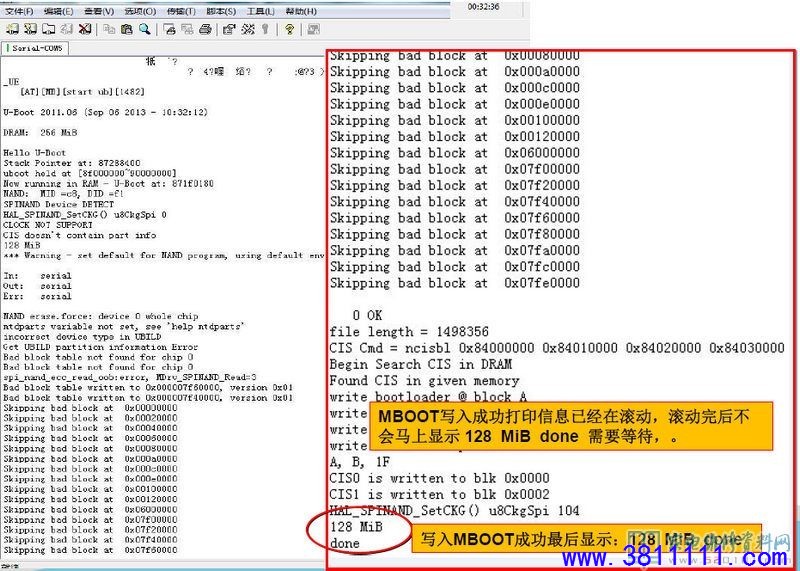Select the Serial-COM5 session tab
The width and height of the screenshot is (800, 571).
[35, 48]
